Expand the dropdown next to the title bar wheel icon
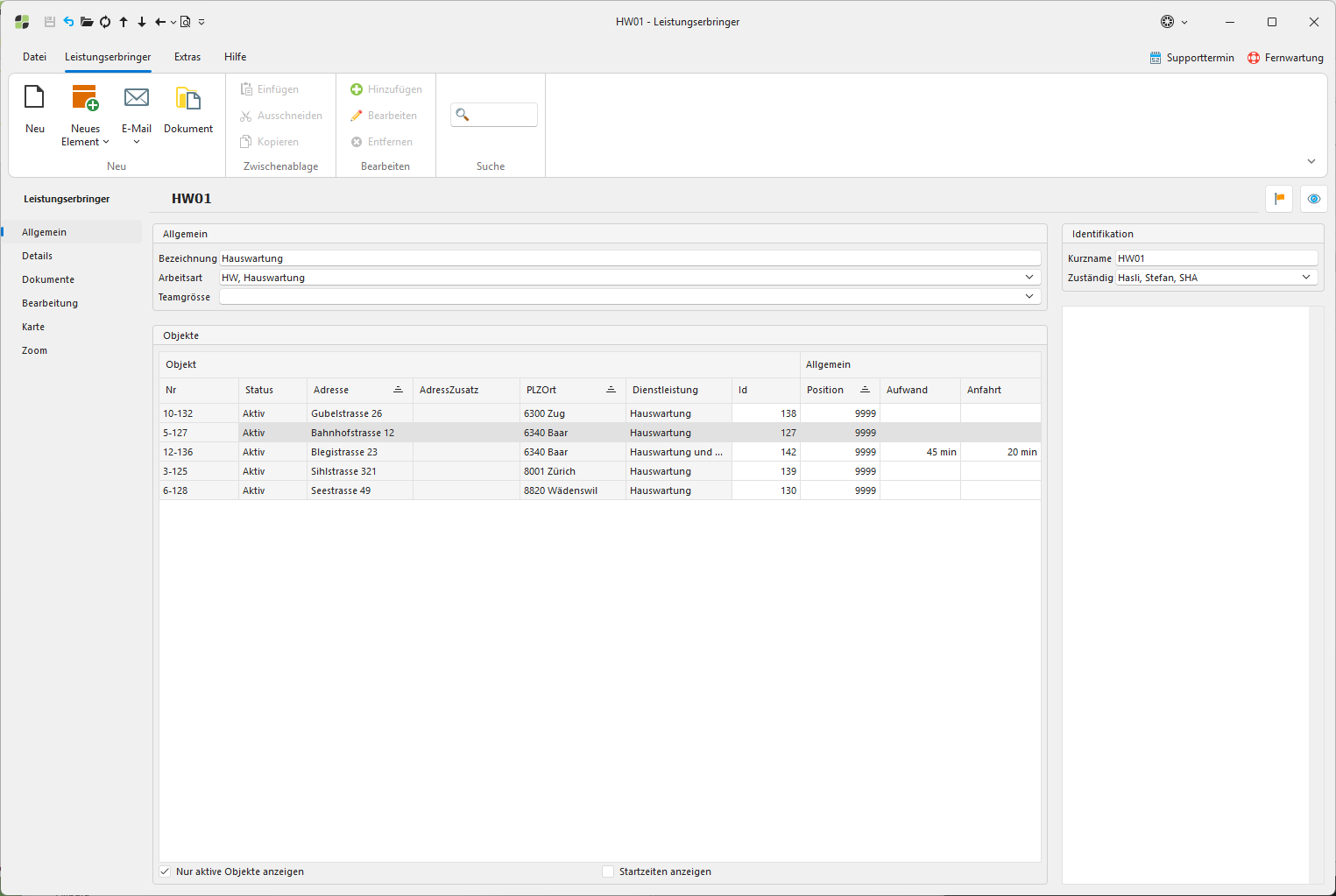 [x=1184, y=22]
